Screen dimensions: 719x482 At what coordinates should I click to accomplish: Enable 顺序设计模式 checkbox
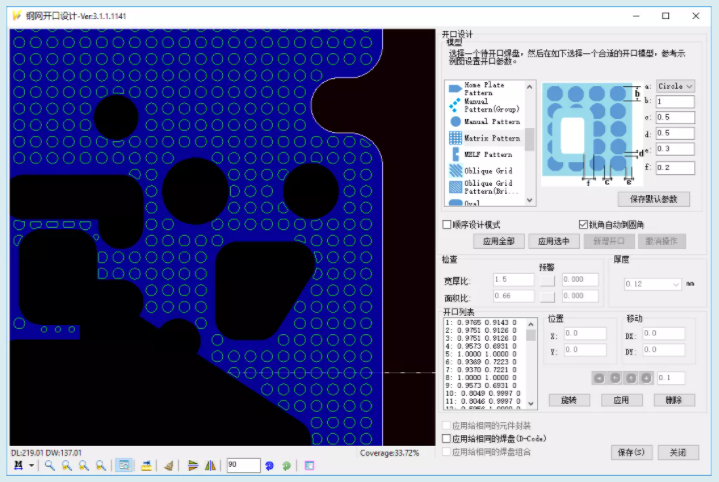pos(447,224)
